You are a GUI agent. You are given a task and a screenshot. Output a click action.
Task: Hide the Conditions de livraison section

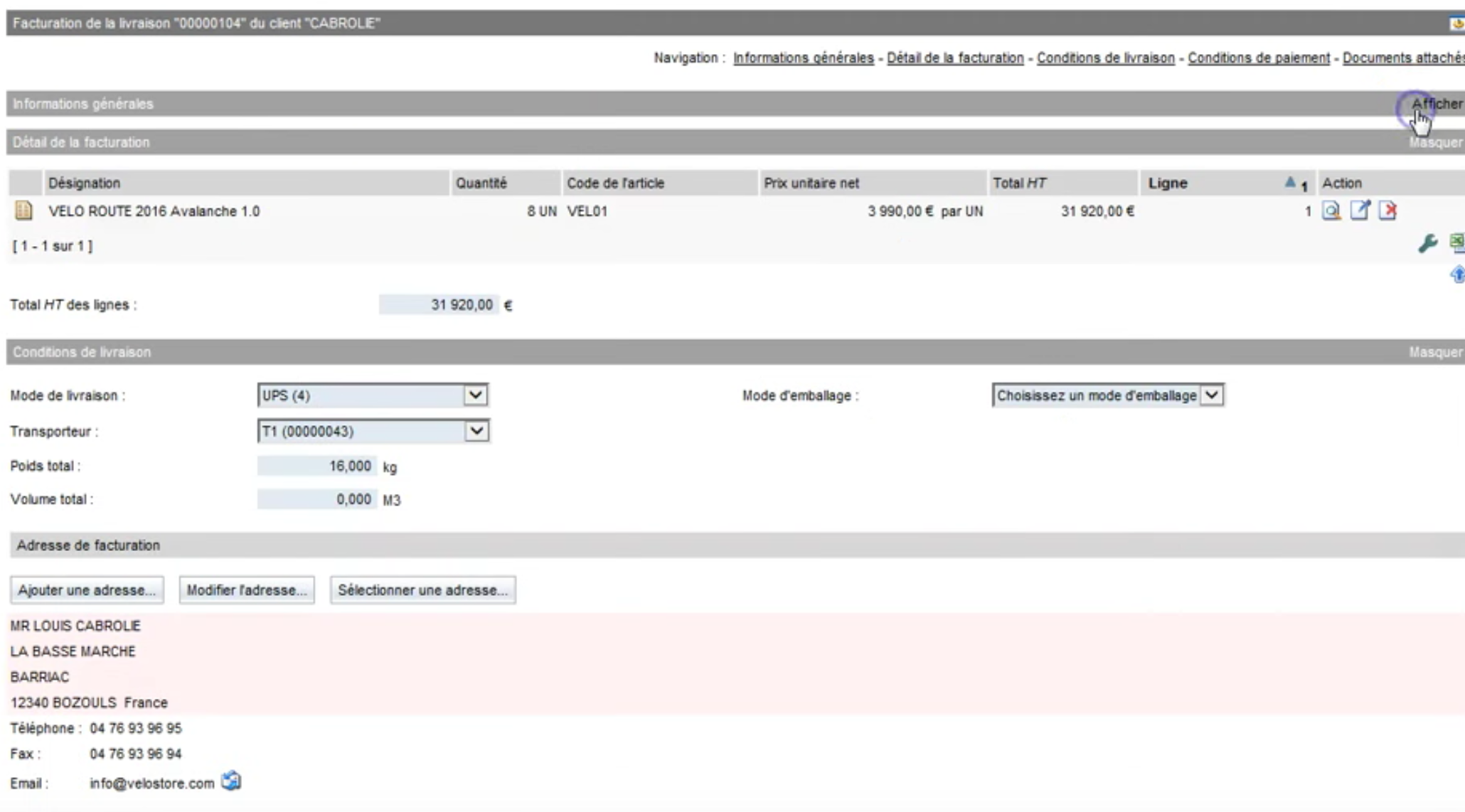[x=1436, y=352]
